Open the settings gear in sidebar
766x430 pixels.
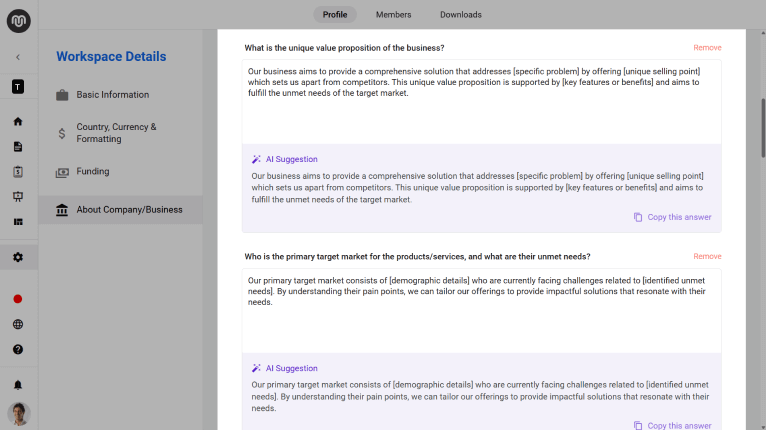[18, 257]
